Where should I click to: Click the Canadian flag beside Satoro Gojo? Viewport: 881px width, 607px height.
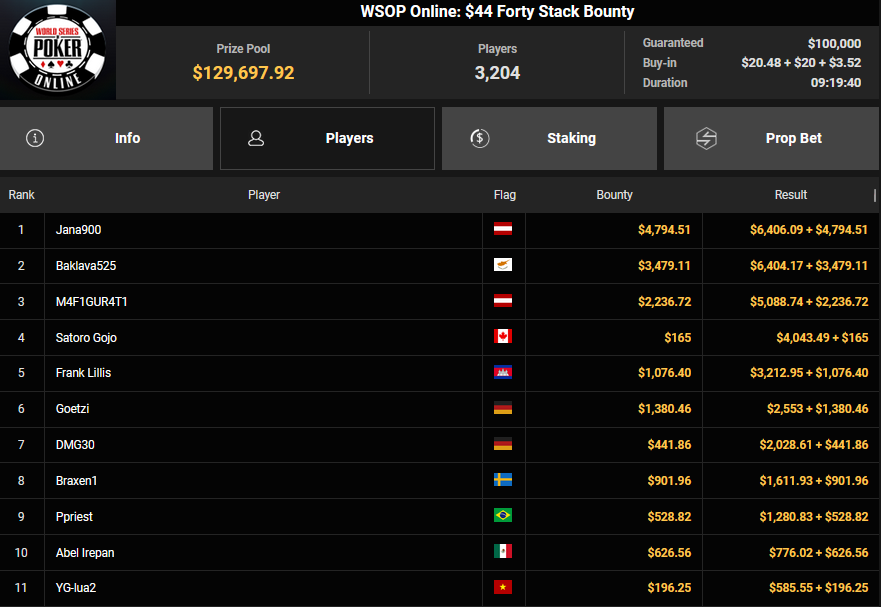(x=503, y=337)
